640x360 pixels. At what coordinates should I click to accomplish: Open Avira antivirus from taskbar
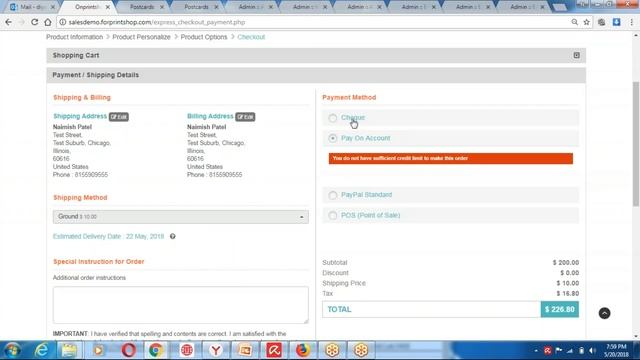point(274,350)
